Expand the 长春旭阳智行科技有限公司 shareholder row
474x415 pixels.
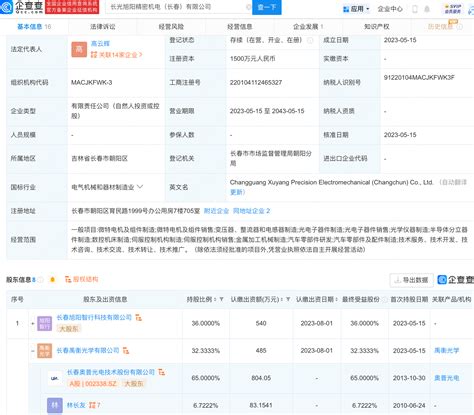pos(33,323)
